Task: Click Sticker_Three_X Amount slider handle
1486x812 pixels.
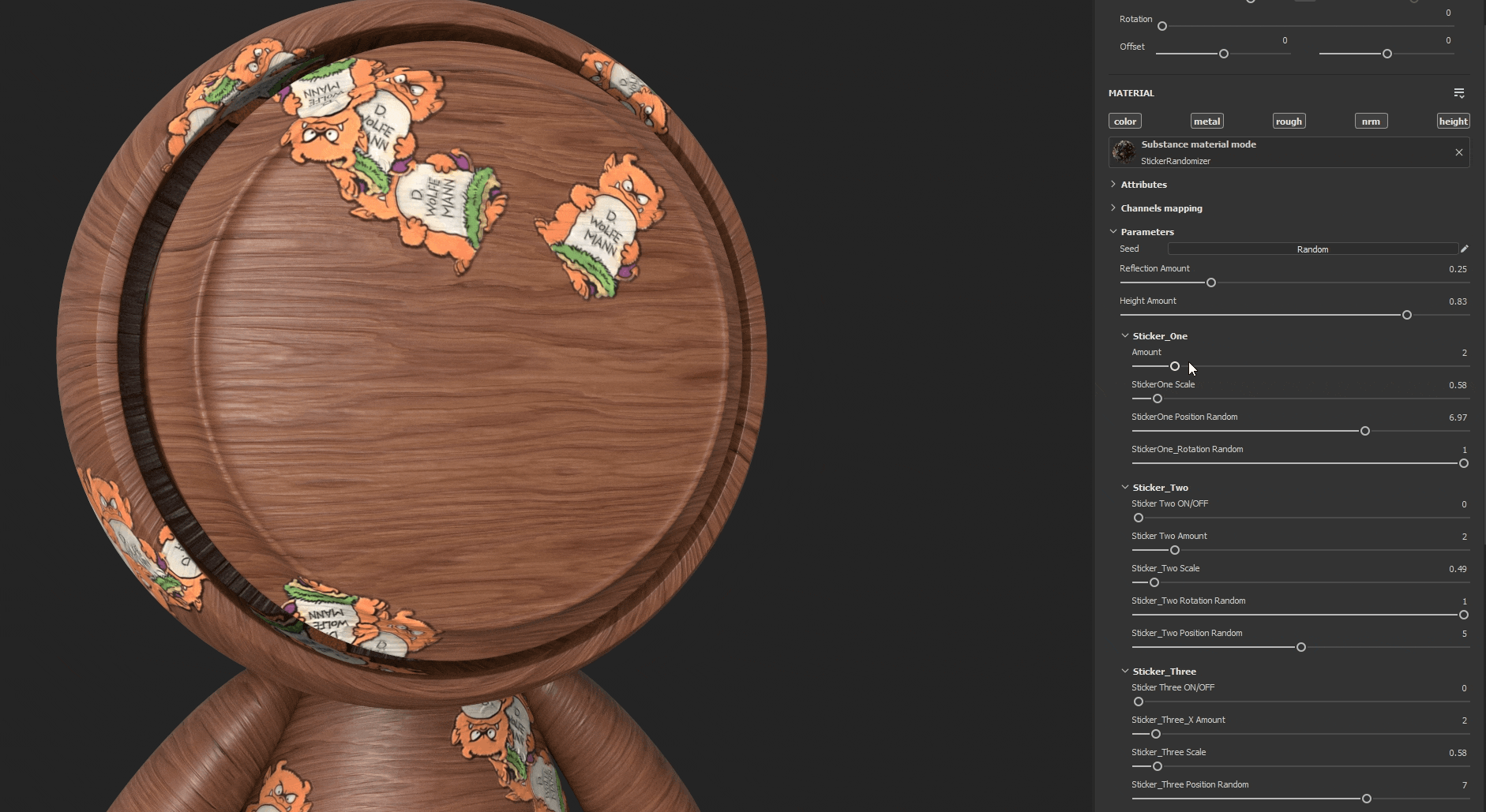Action: tap(1156, 734)
